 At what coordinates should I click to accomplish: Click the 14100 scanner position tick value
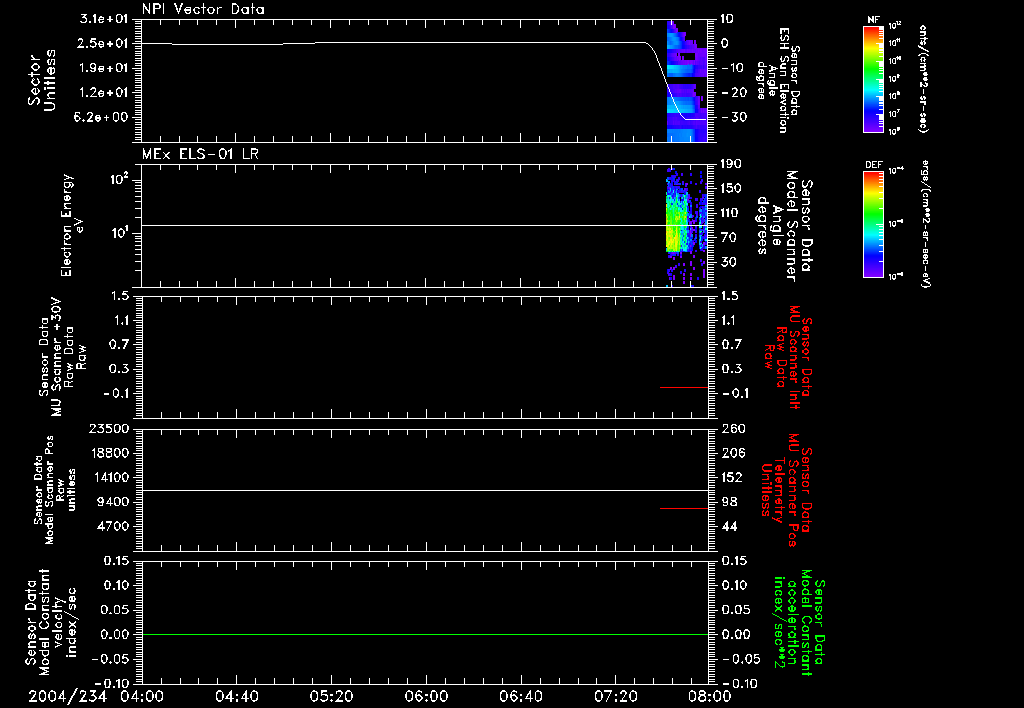point(108,477)
